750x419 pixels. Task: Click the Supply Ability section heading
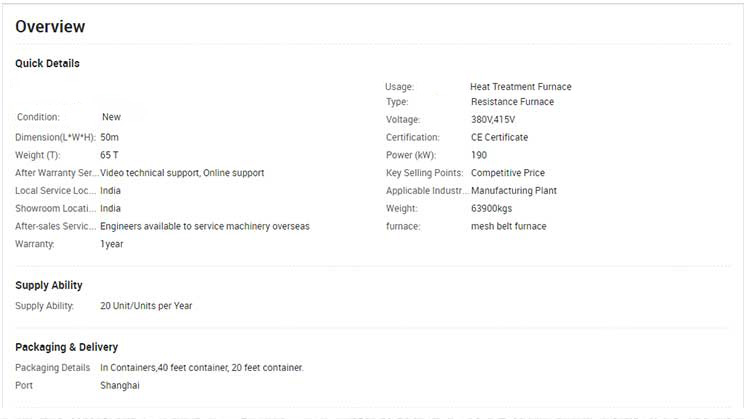point(49,285)
